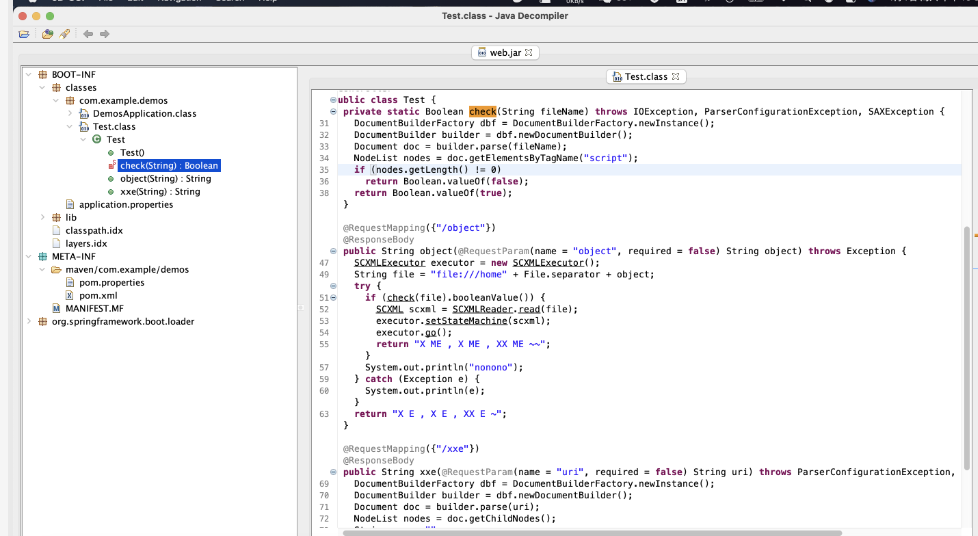The height and width of the screenshot is (536, 978).
Task: Fold the try block in code
Action: (333, 286)
